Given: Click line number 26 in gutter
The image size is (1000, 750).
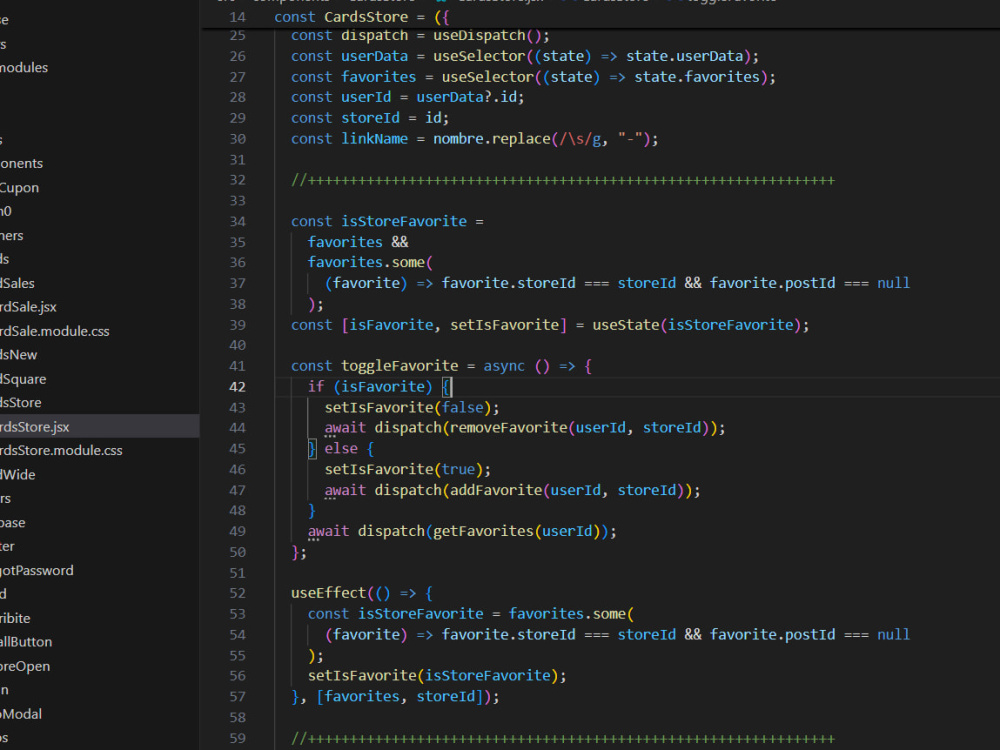Looking at the screenshot, I should click(x=237, y=56).
